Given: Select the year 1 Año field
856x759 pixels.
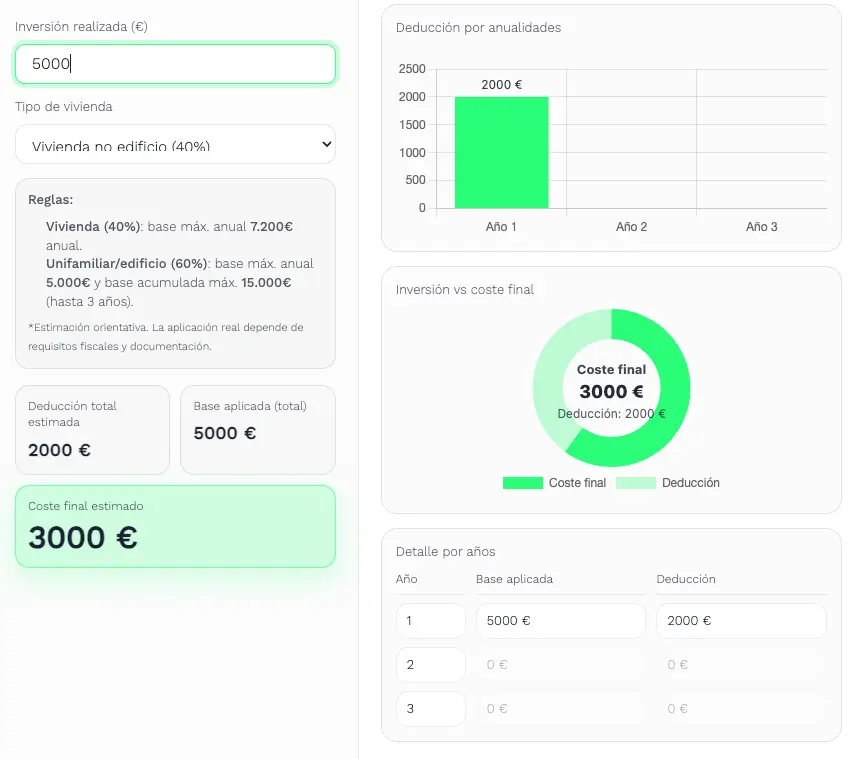Looking at the screenshot, I should (431, 621).
